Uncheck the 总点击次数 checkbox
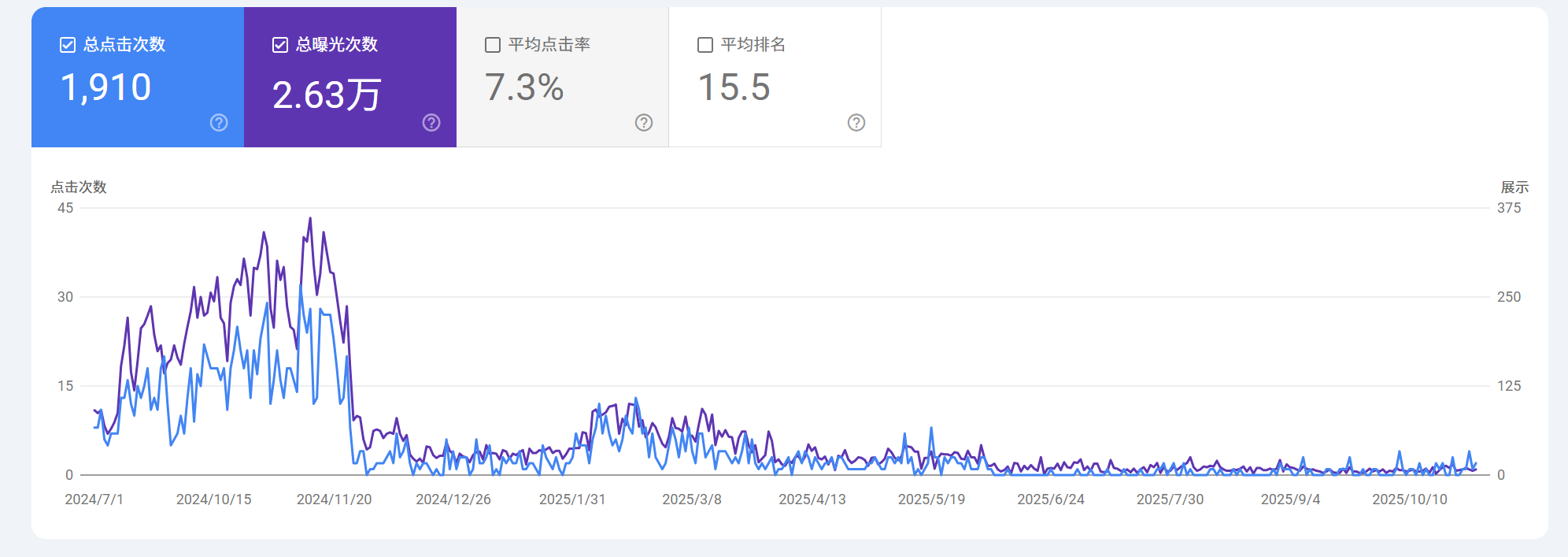 pyautogui.click(x=68, y=45)
